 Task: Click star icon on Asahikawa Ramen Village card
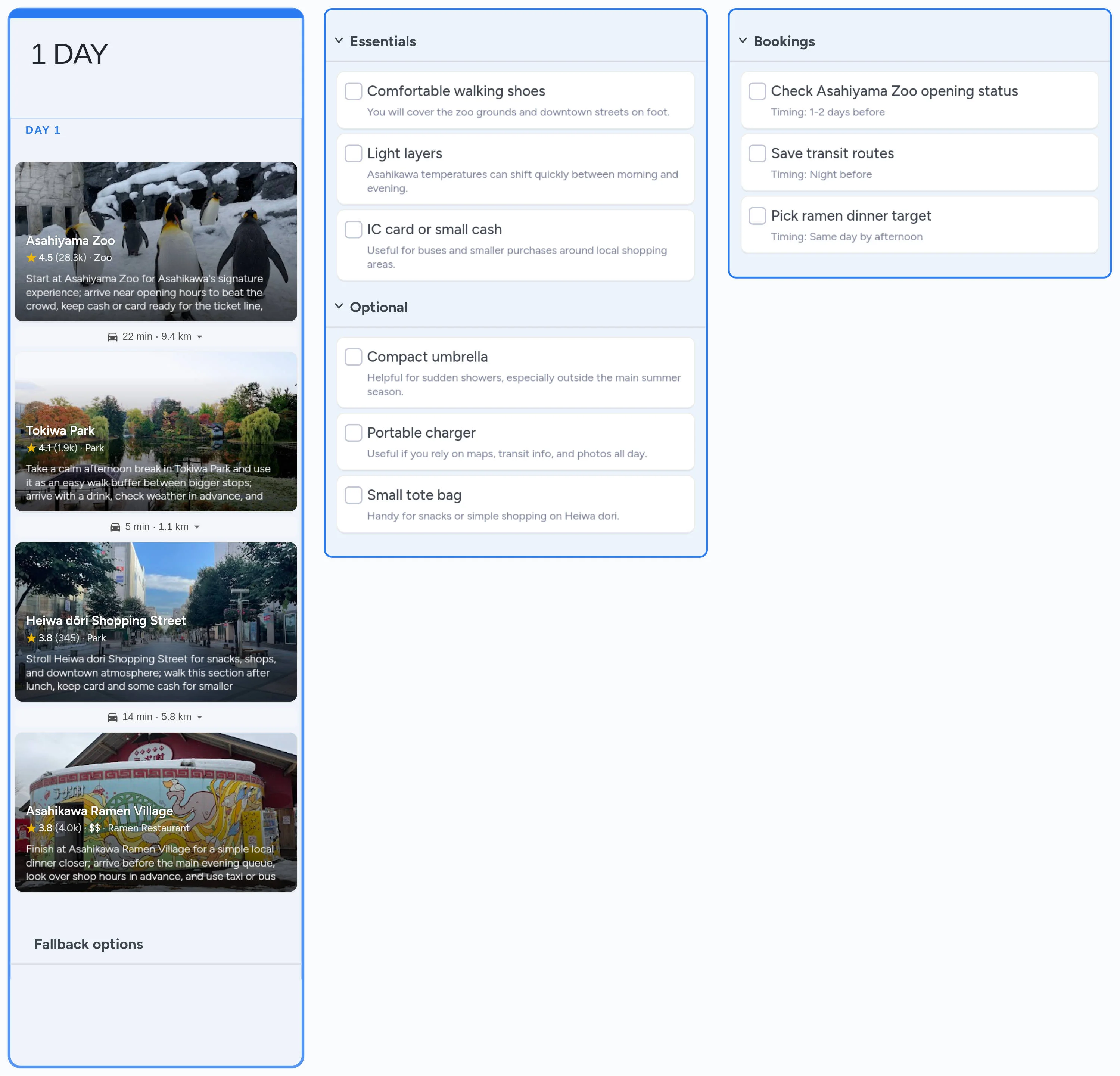31,828
